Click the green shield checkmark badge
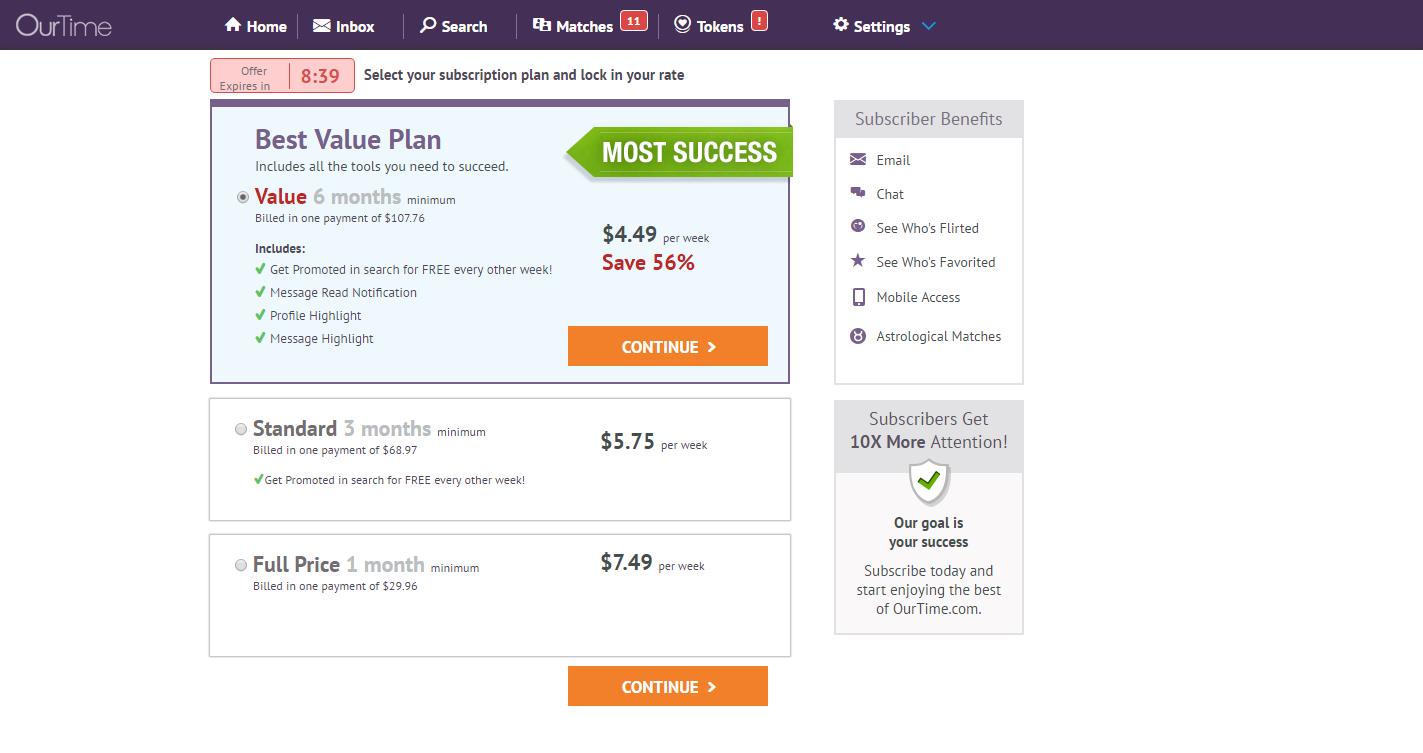The image size is (1423, 753). pyautogui.click(x=929, y=483)
